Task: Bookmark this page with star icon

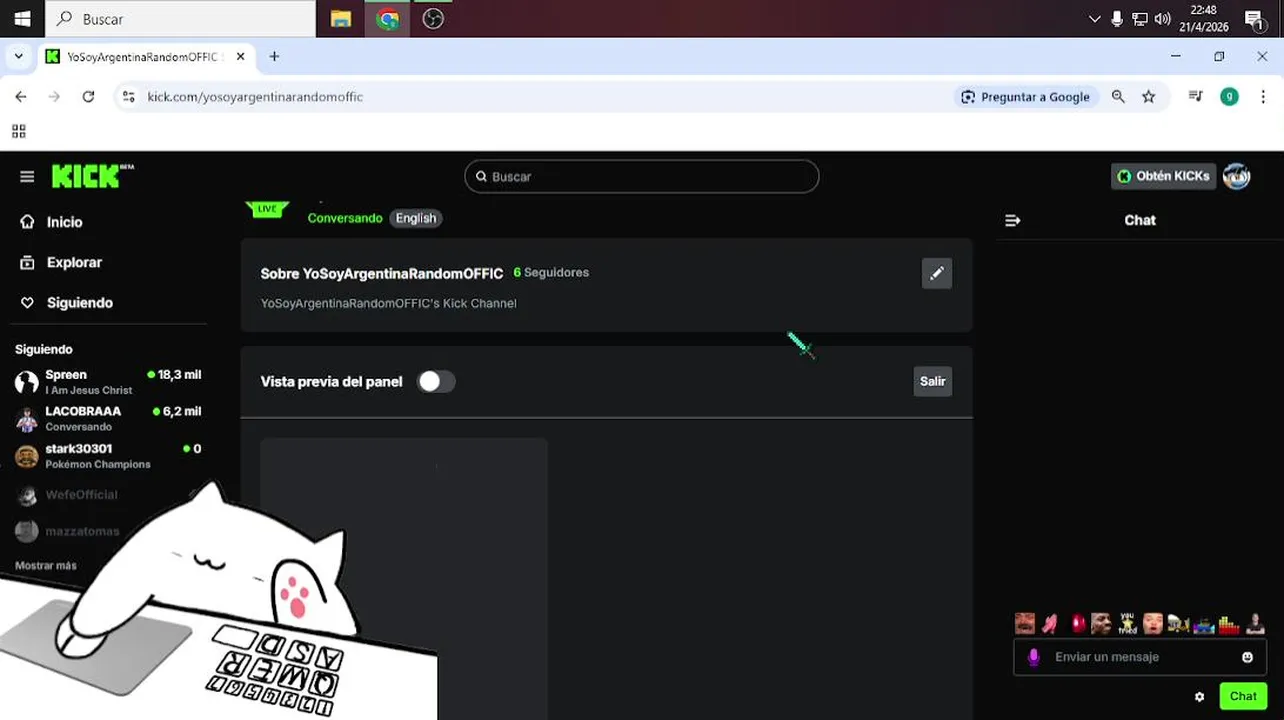Action: click(1148, 97)
